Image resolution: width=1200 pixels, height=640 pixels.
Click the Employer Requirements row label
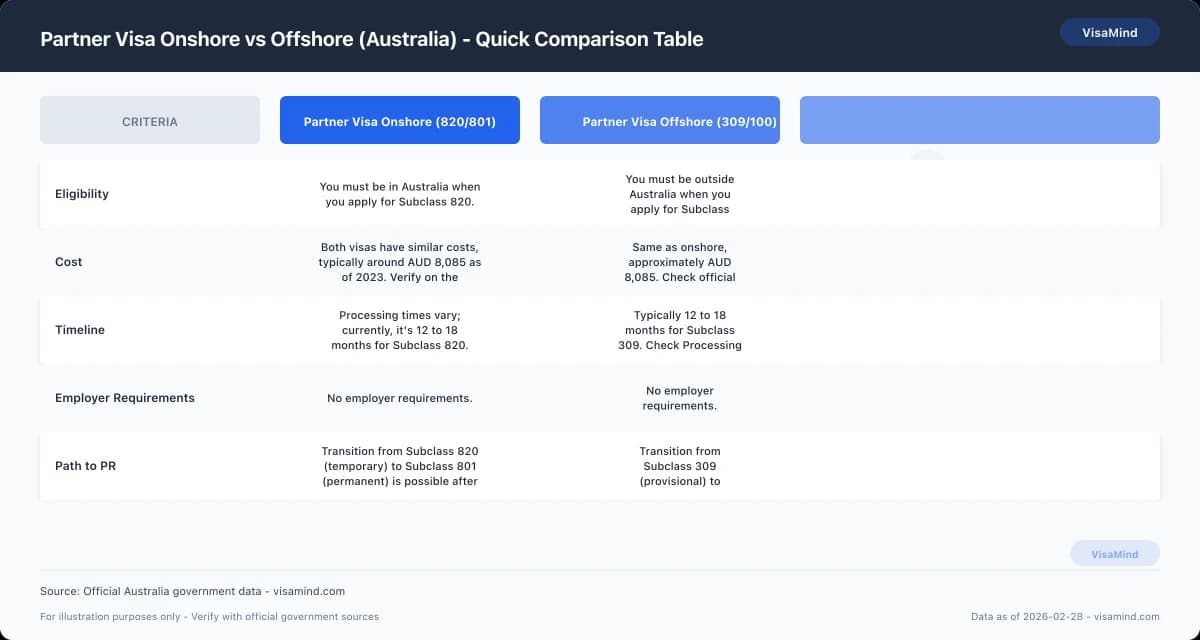[124, 397]
